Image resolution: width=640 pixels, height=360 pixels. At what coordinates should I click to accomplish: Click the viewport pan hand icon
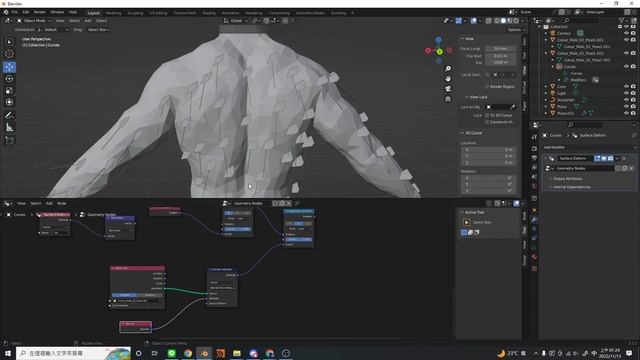click(x=448, y=78)
